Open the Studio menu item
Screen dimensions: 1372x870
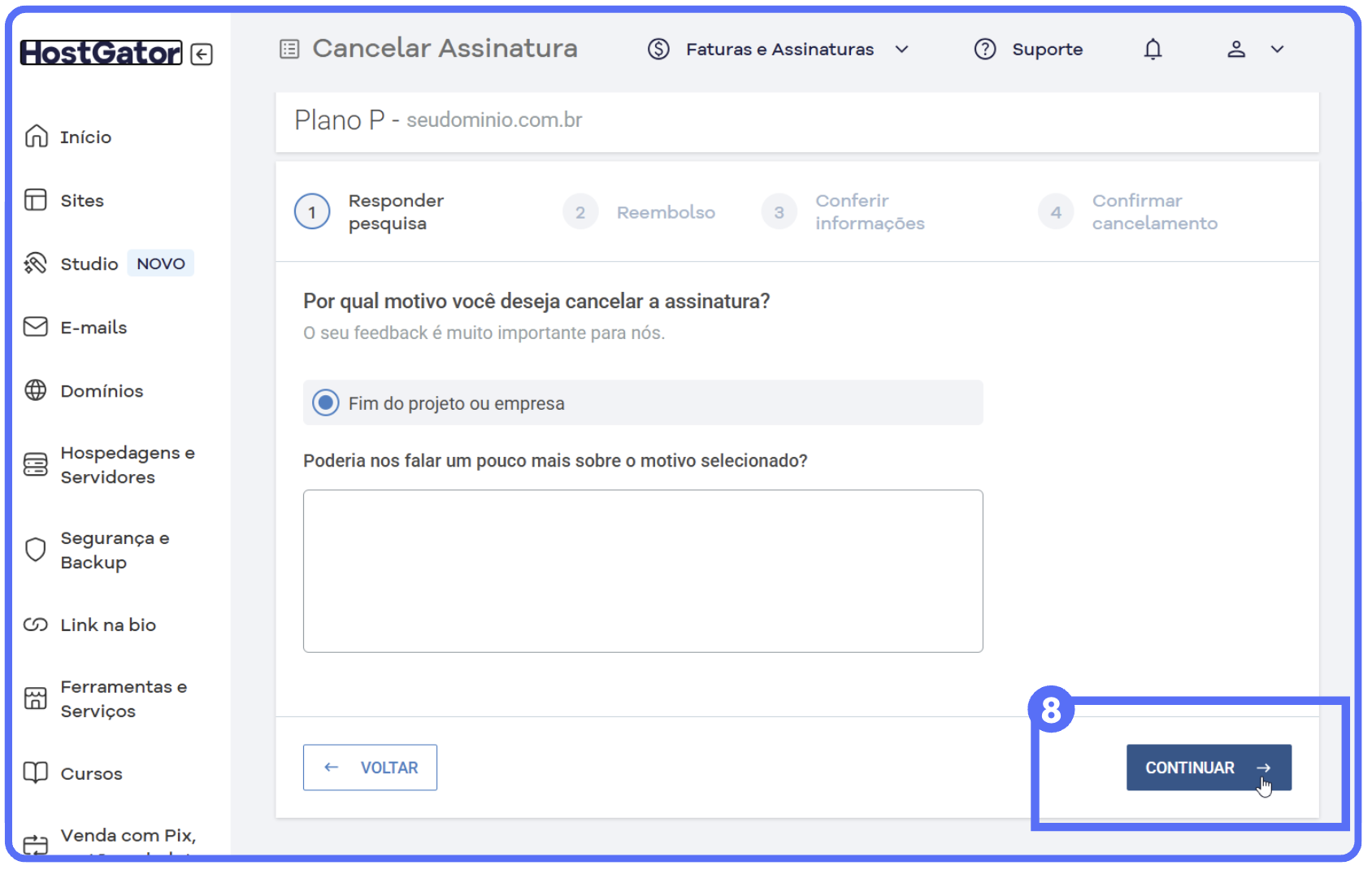[x=89, y=263]
